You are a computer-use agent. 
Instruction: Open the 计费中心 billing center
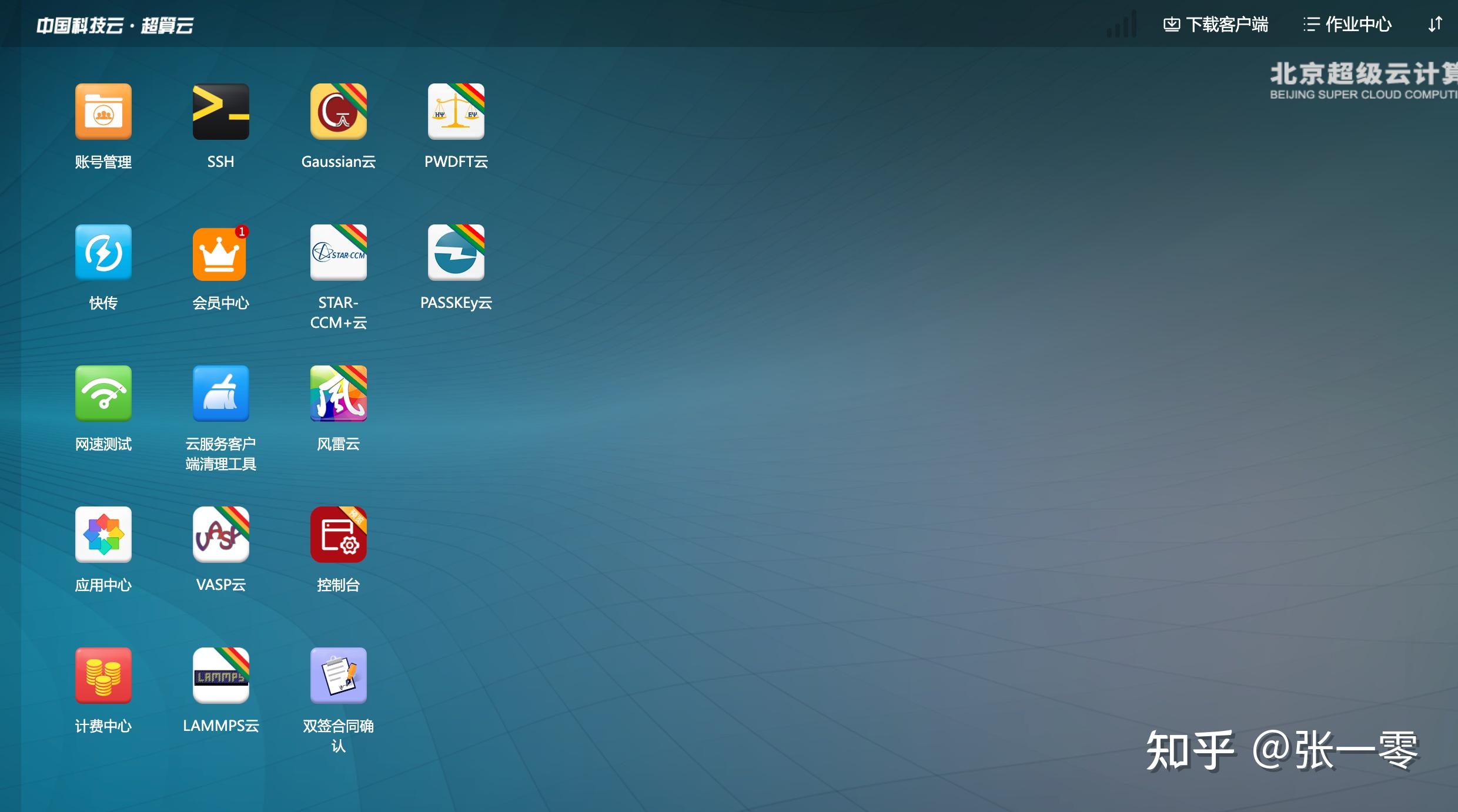click(x=103, y=676)
